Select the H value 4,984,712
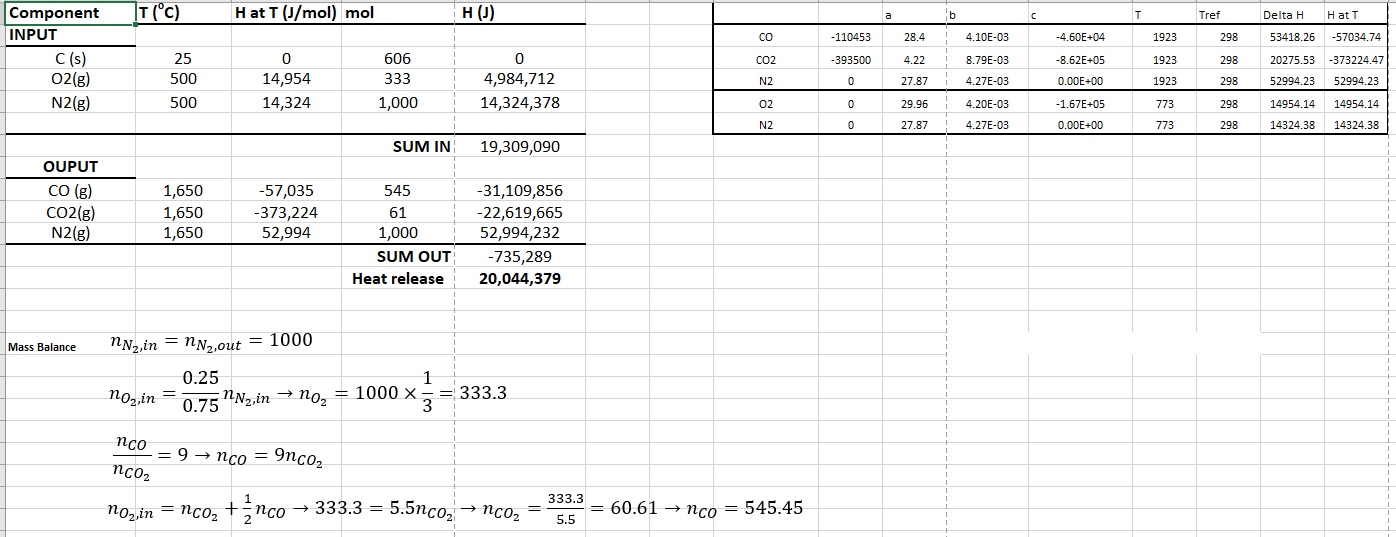 [520, 79]
